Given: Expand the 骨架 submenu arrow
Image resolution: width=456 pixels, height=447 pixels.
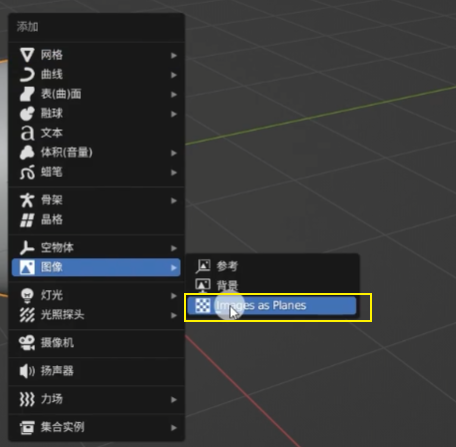Looking at the screenshot, I should pos(174,201).
